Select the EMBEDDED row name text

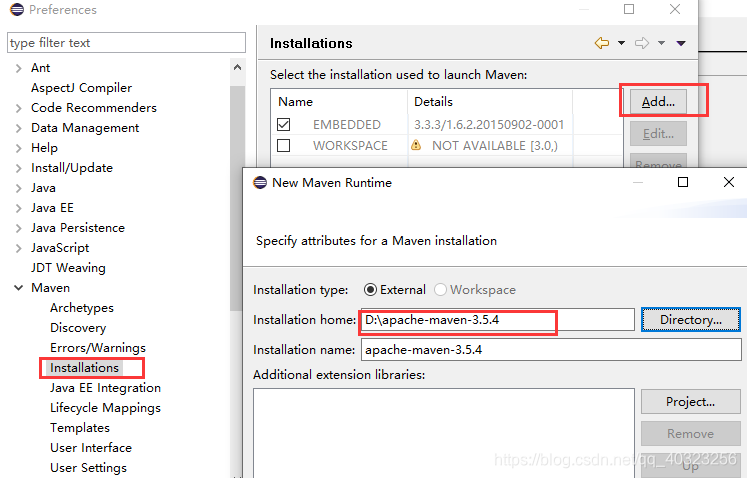[347, 125]
